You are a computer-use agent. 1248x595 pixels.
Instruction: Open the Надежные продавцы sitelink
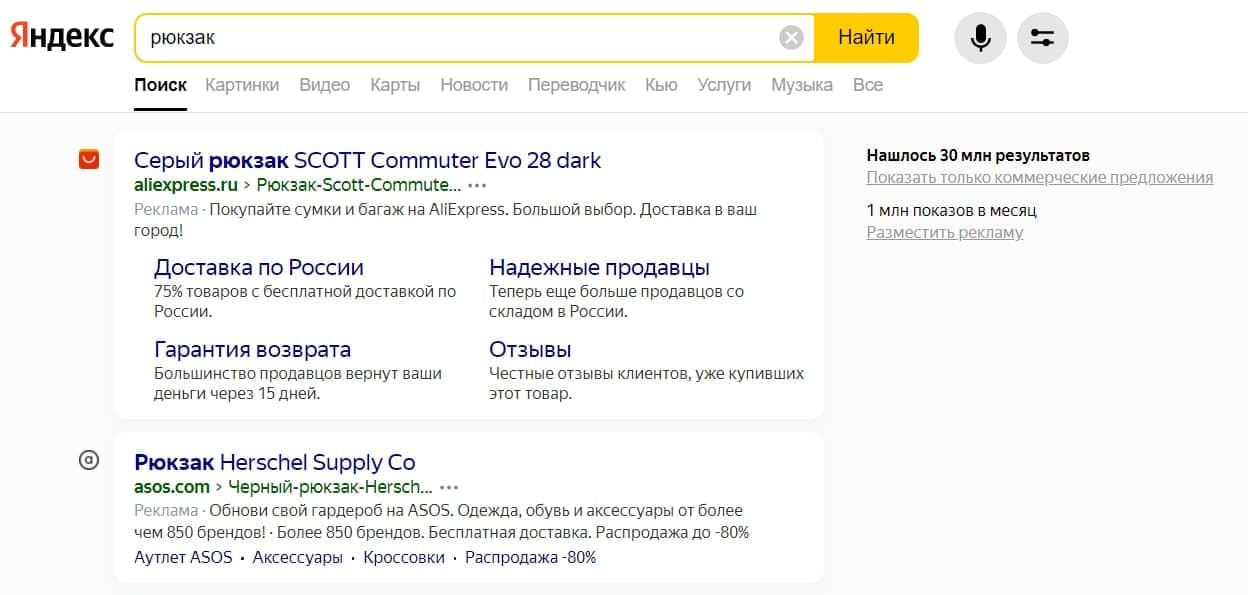click(600, 267)
